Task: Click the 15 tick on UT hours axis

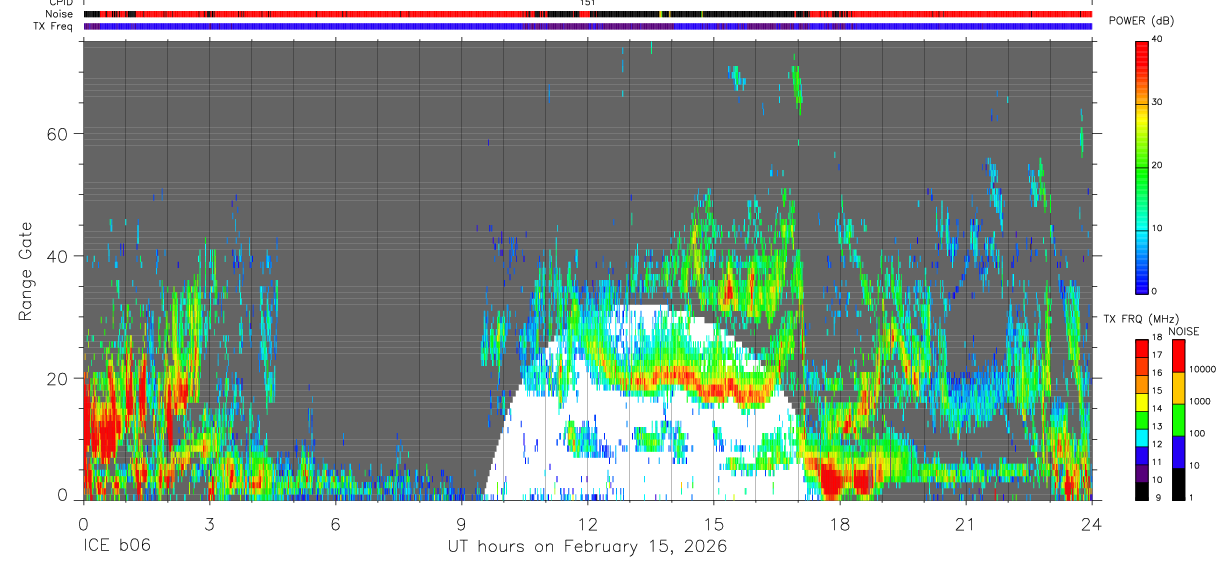Action: point(714,524)
